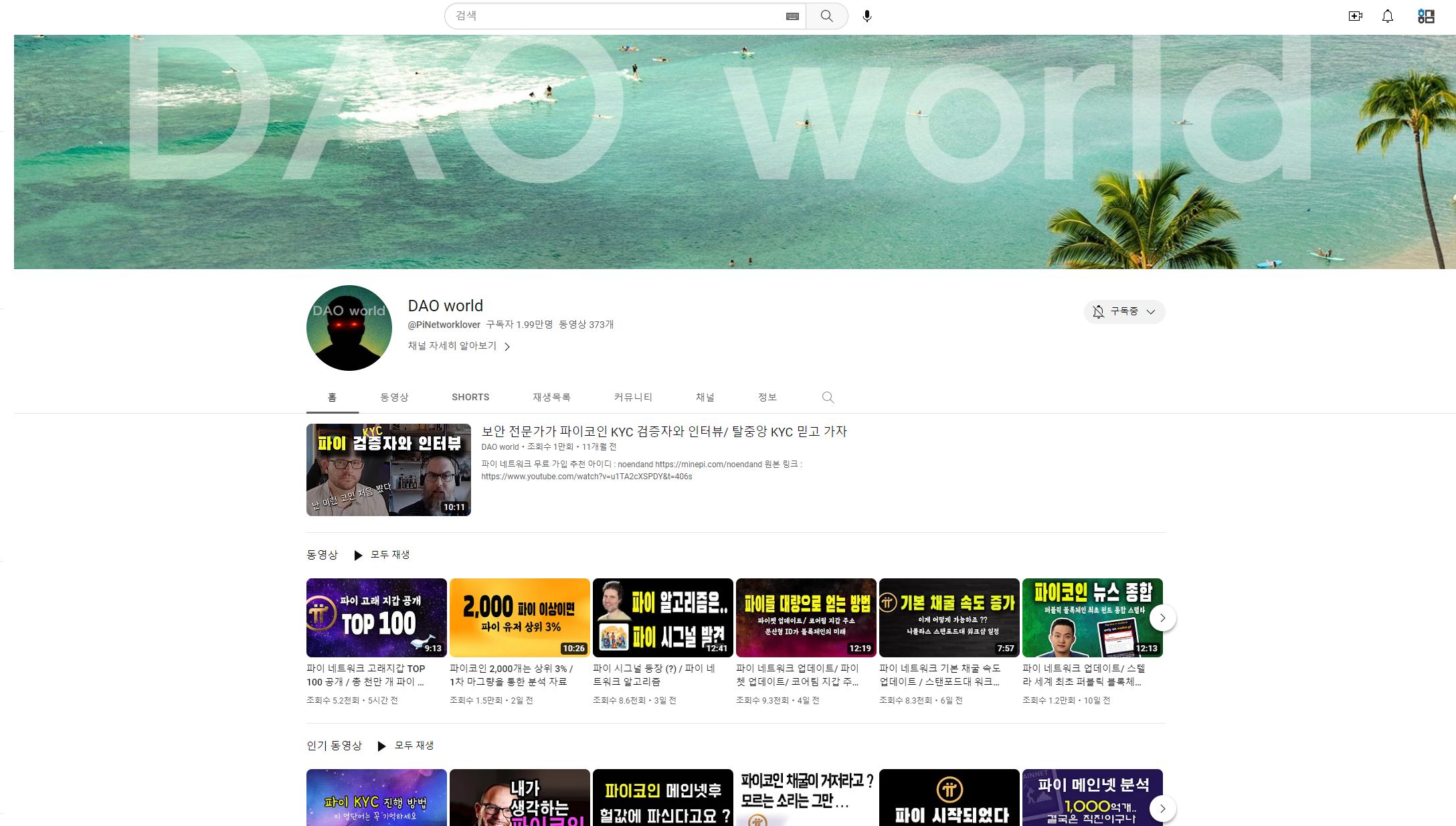Open popular thumbnail 파이 시작되었다
The width and height of the screenshot is (1456, 826).
pos(949,797)
